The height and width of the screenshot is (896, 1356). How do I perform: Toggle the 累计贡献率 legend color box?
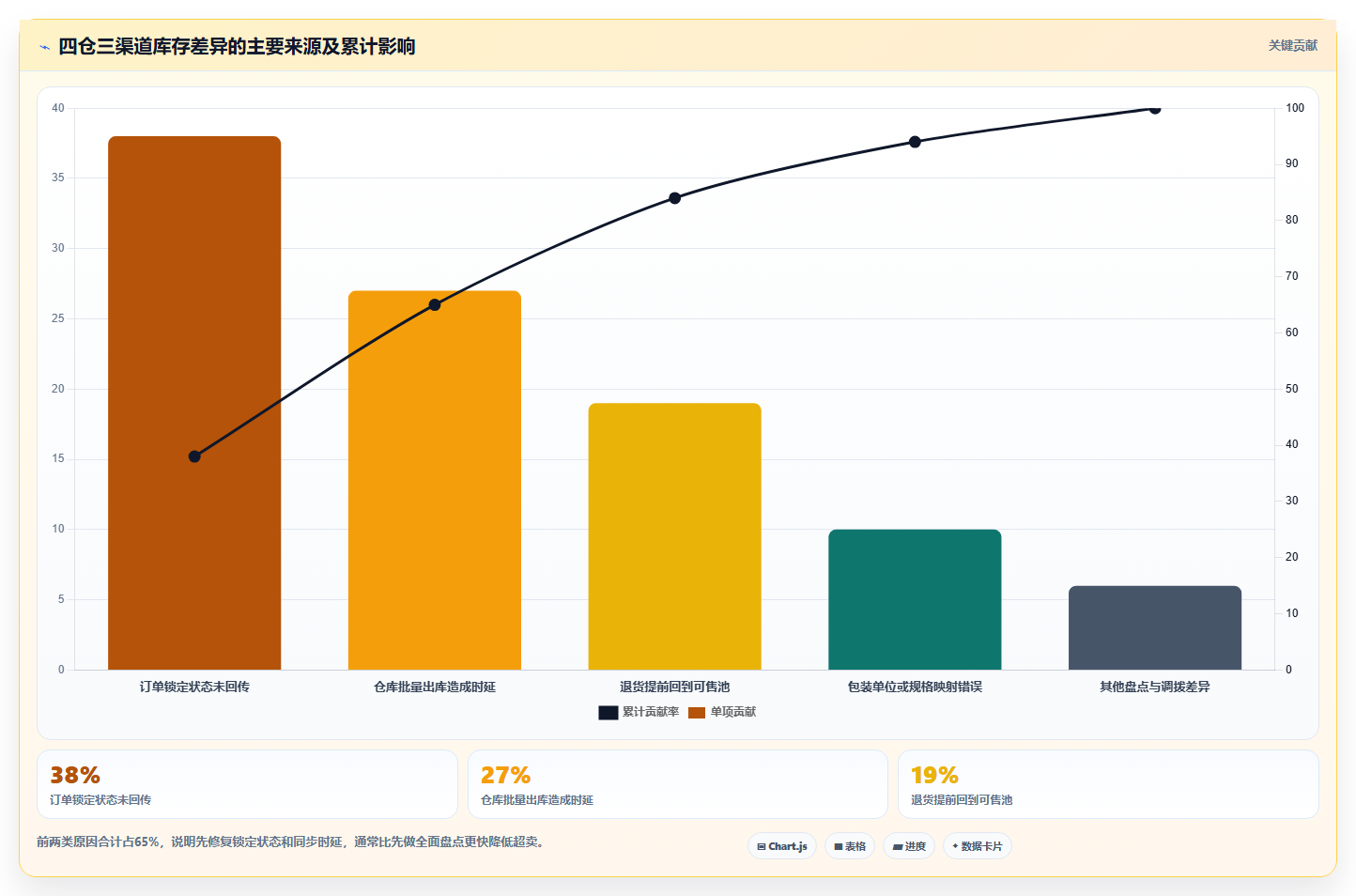609,713
